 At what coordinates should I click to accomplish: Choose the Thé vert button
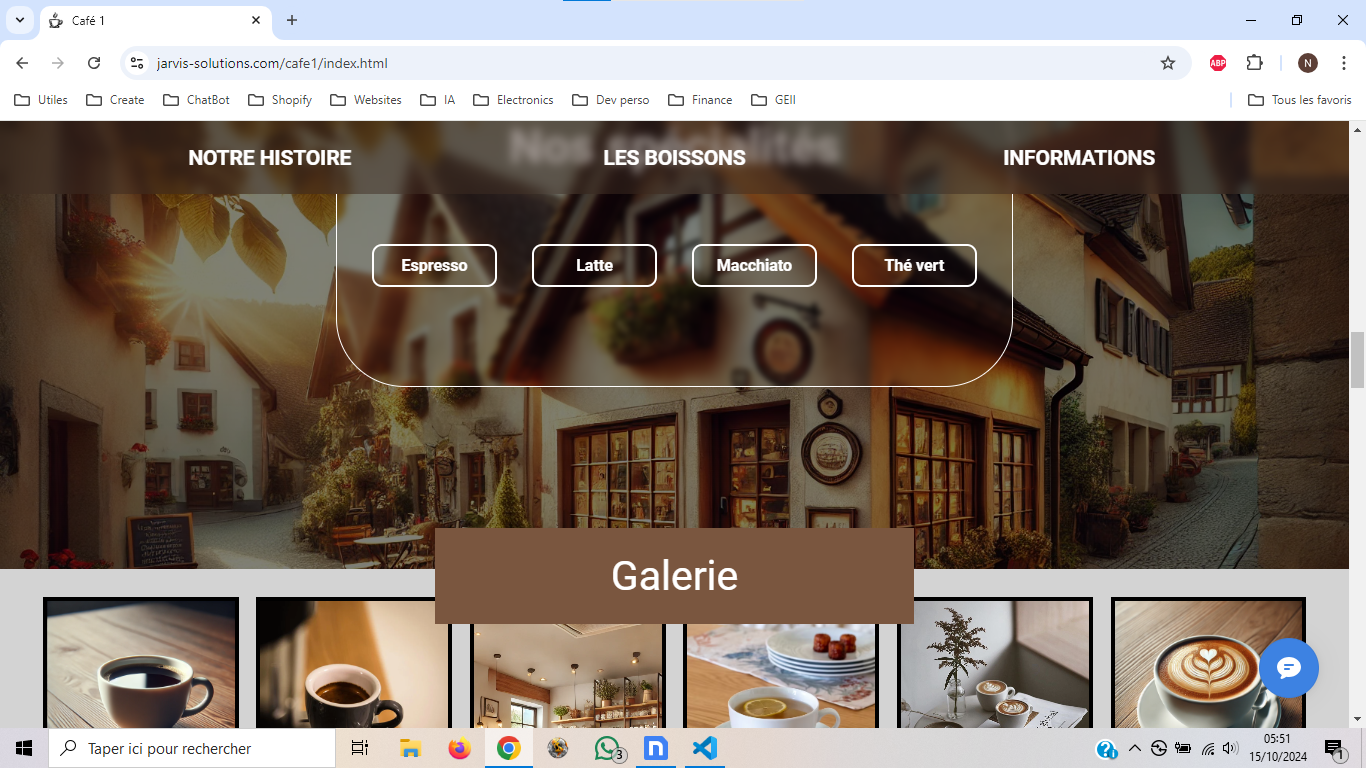[x=914, y=265]
